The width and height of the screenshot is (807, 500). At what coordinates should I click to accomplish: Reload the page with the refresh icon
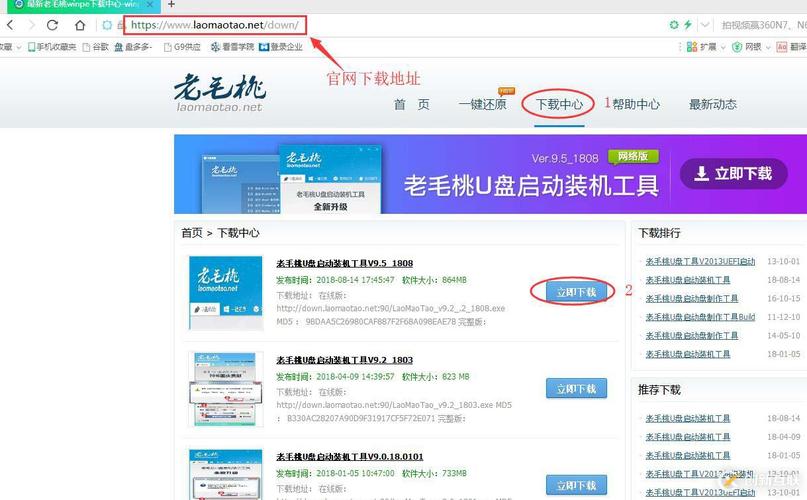pyautogui.click(x=52, y=25)
